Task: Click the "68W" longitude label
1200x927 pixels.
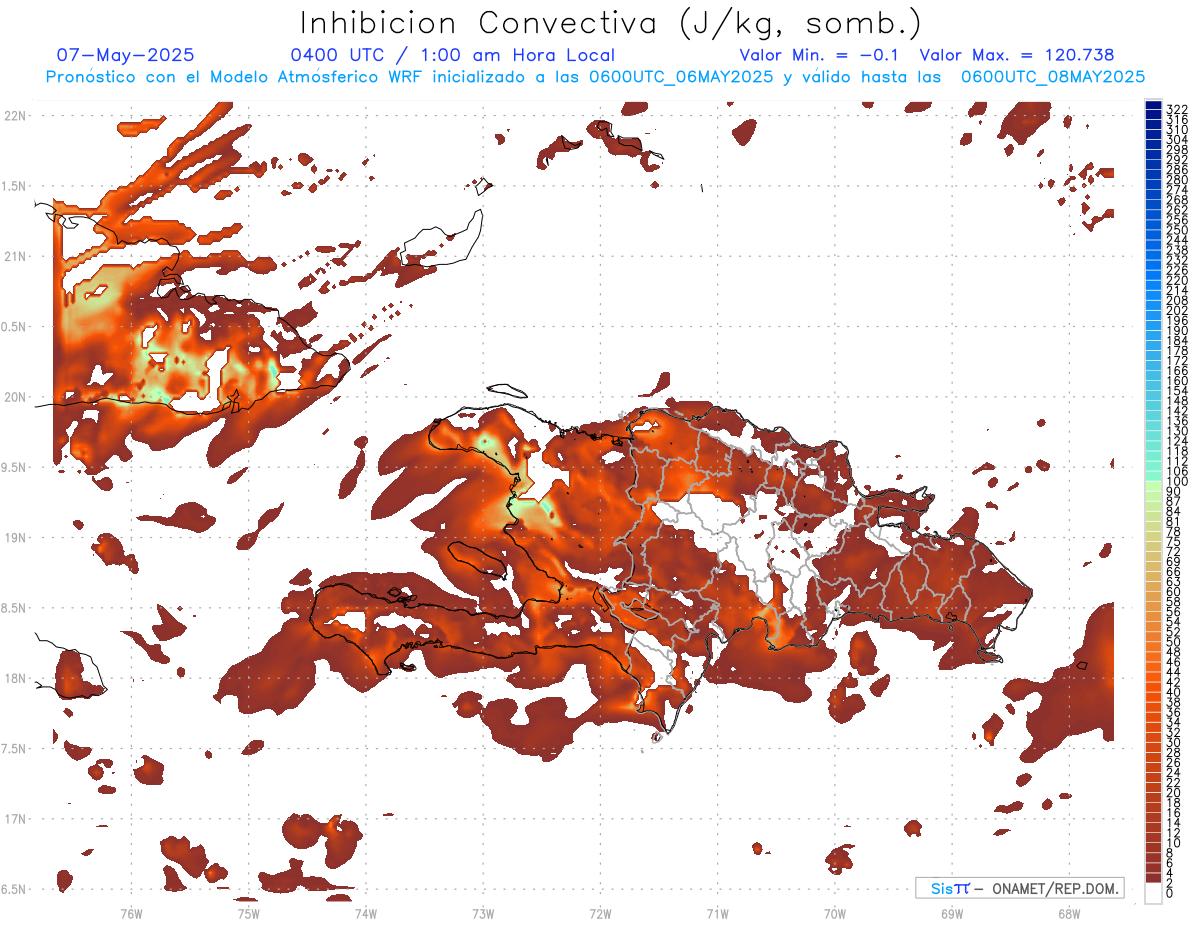Action: [1069, 913]
